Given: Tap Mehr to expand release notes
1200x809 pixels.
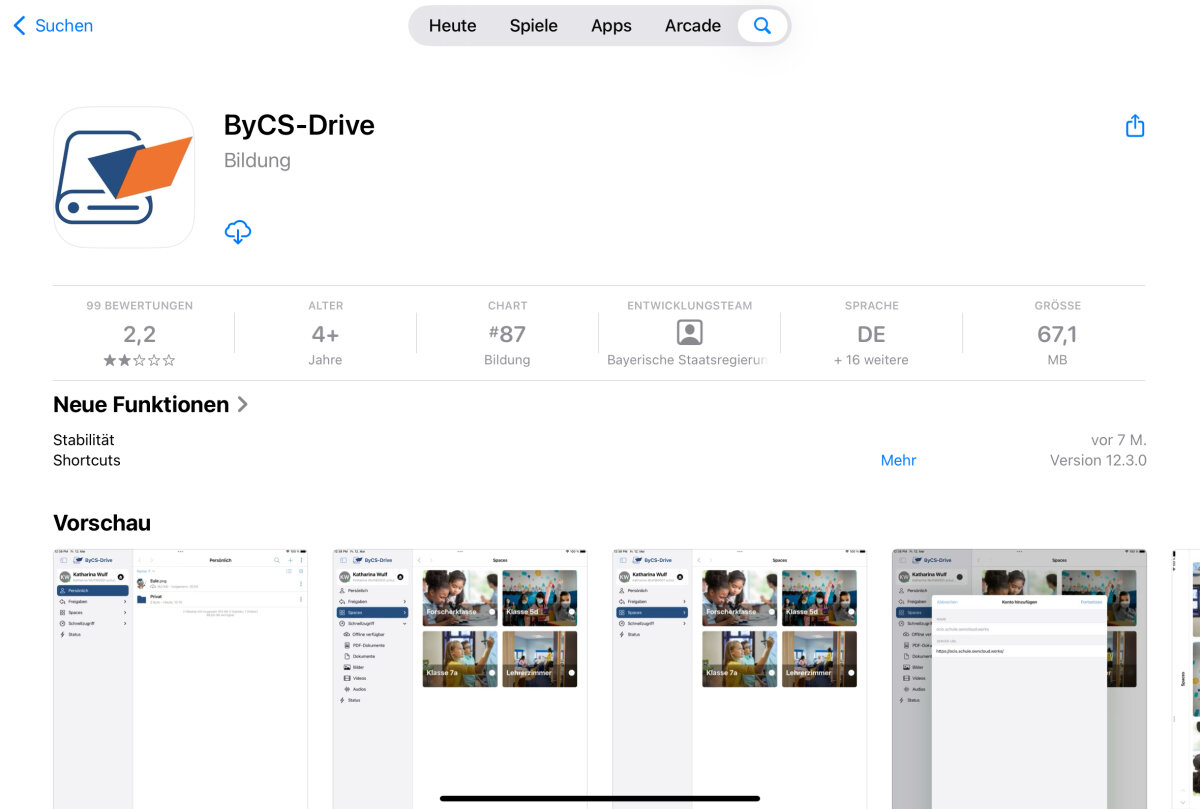Looking at the screenshot, I should click(x=898, y=460).
